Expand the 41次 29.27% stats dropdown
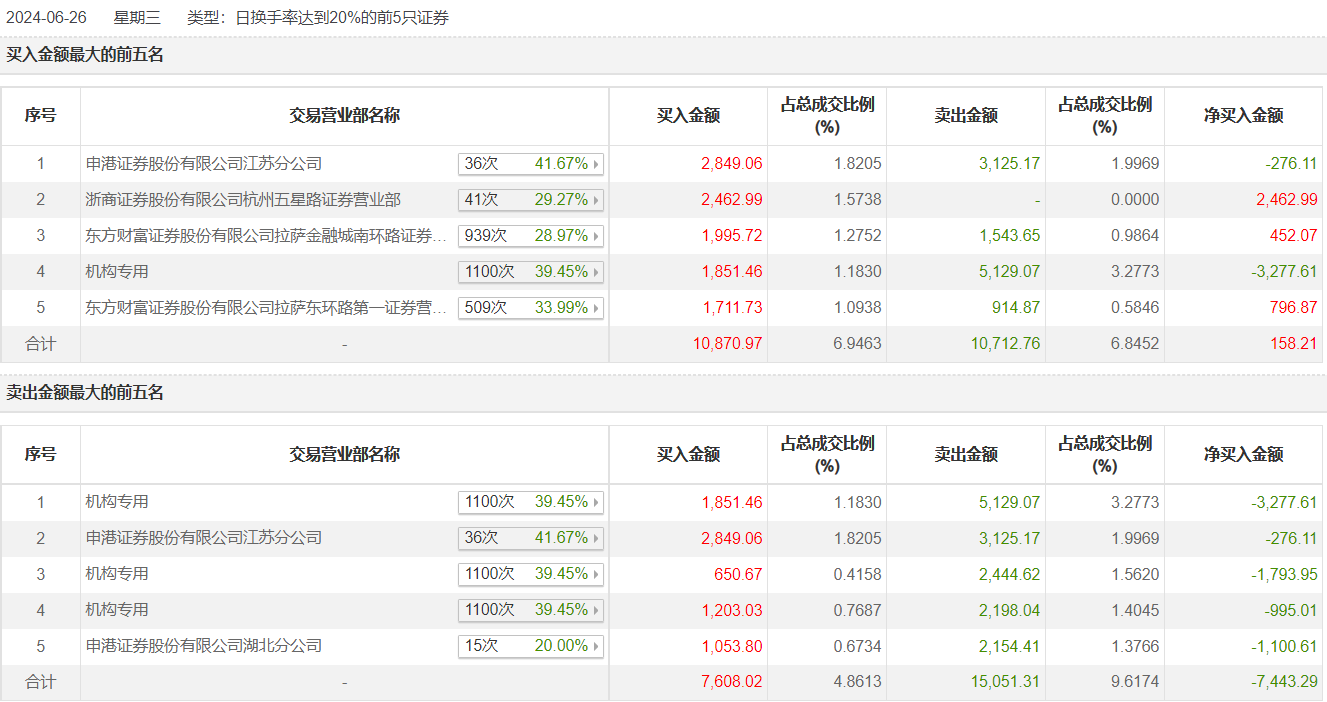 point(530,200)
